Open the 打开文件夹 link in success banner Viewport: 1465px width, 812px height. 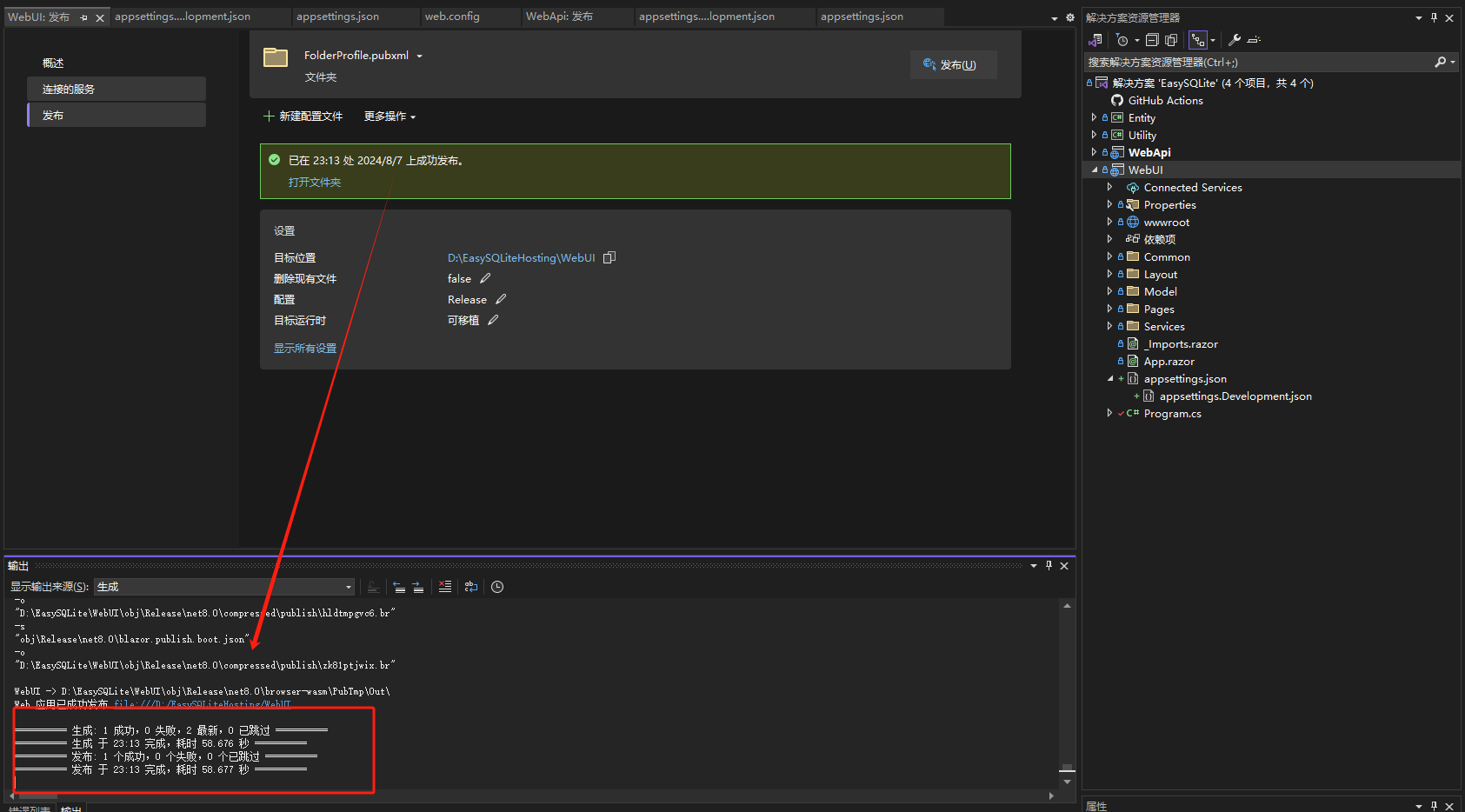coord(315,183)
